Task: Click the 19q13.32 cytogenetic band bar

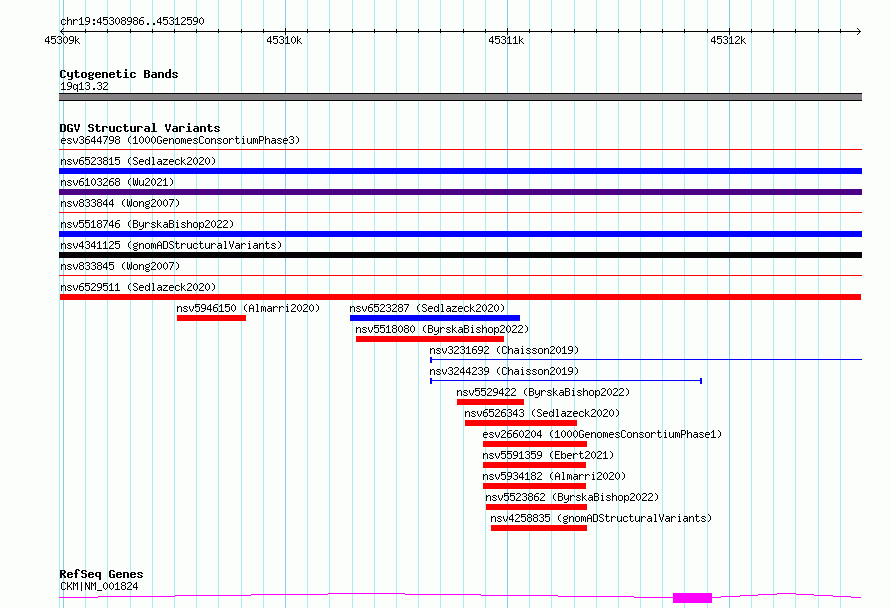Action: (x=460, y=97)
